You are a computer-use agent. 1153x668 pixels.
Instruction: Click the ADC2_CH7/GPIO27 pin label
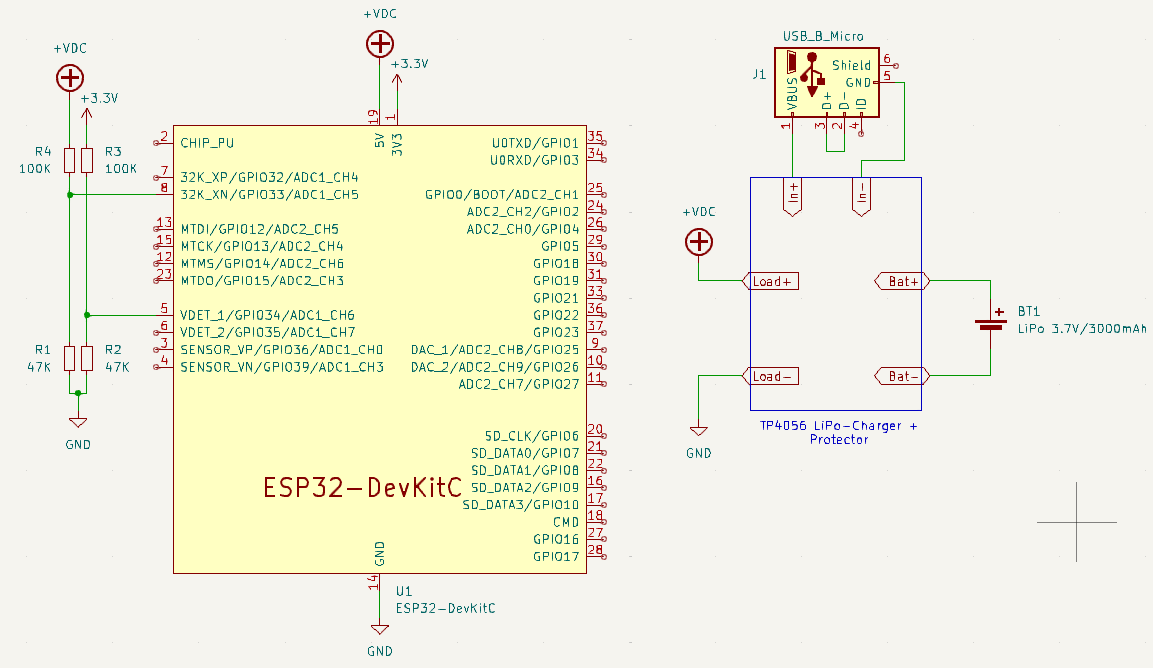coord(518,384)
